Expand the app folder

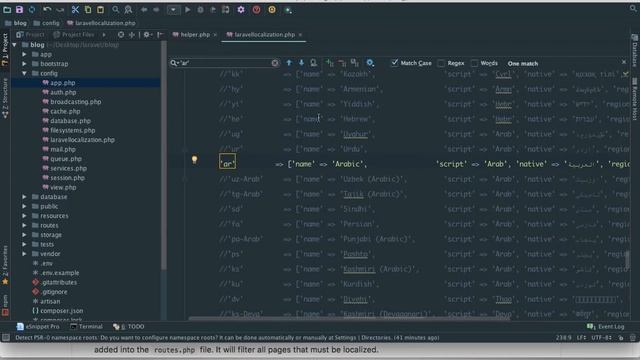tap(24, 54)
